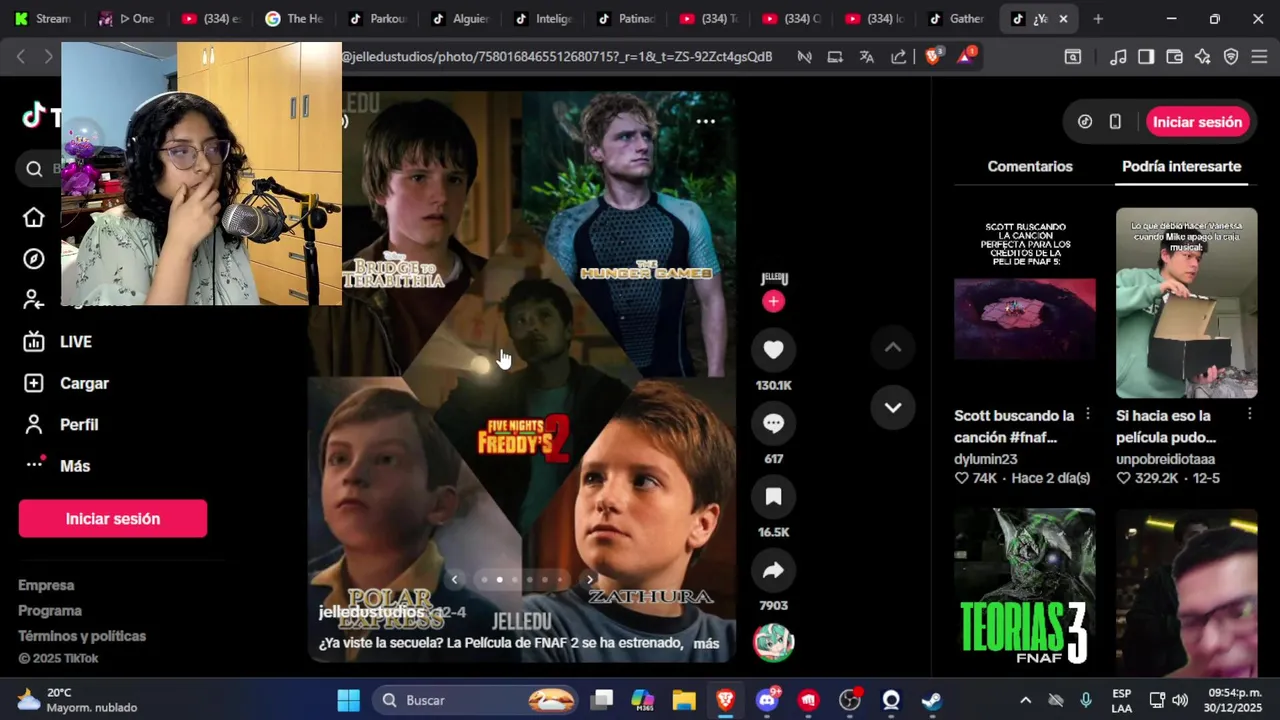Screen dimensions: 1280x720
Task: Click the pink Iniciar sesión button in the header
Action: tap(1197, 122)
